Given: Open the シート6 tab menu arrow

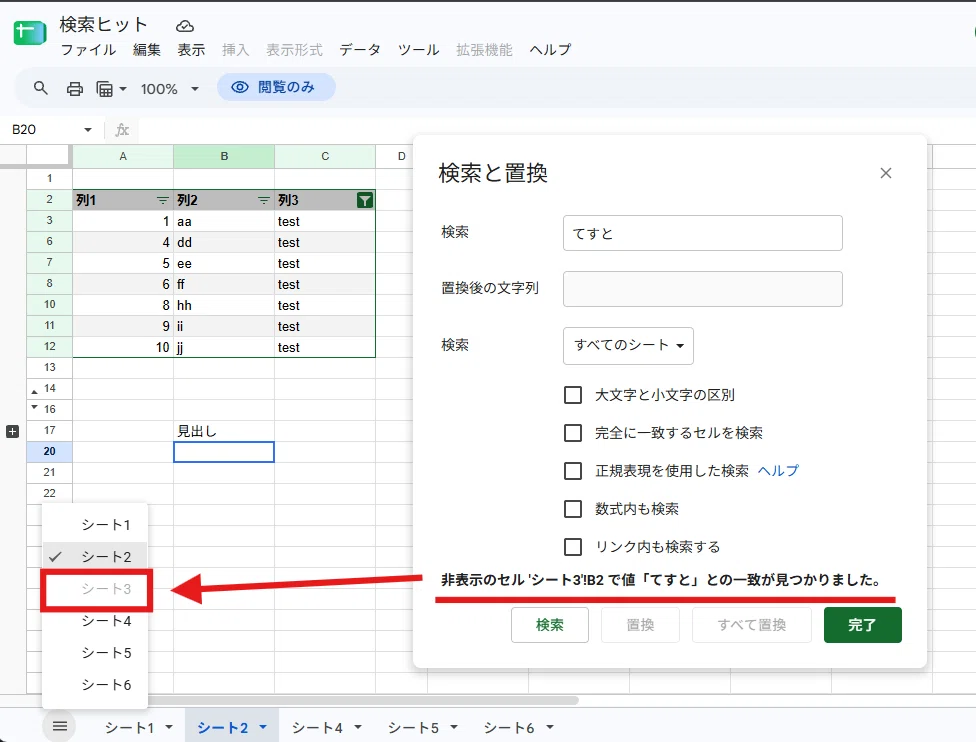Looking at the screenshot, I should (x=550, y=727).
